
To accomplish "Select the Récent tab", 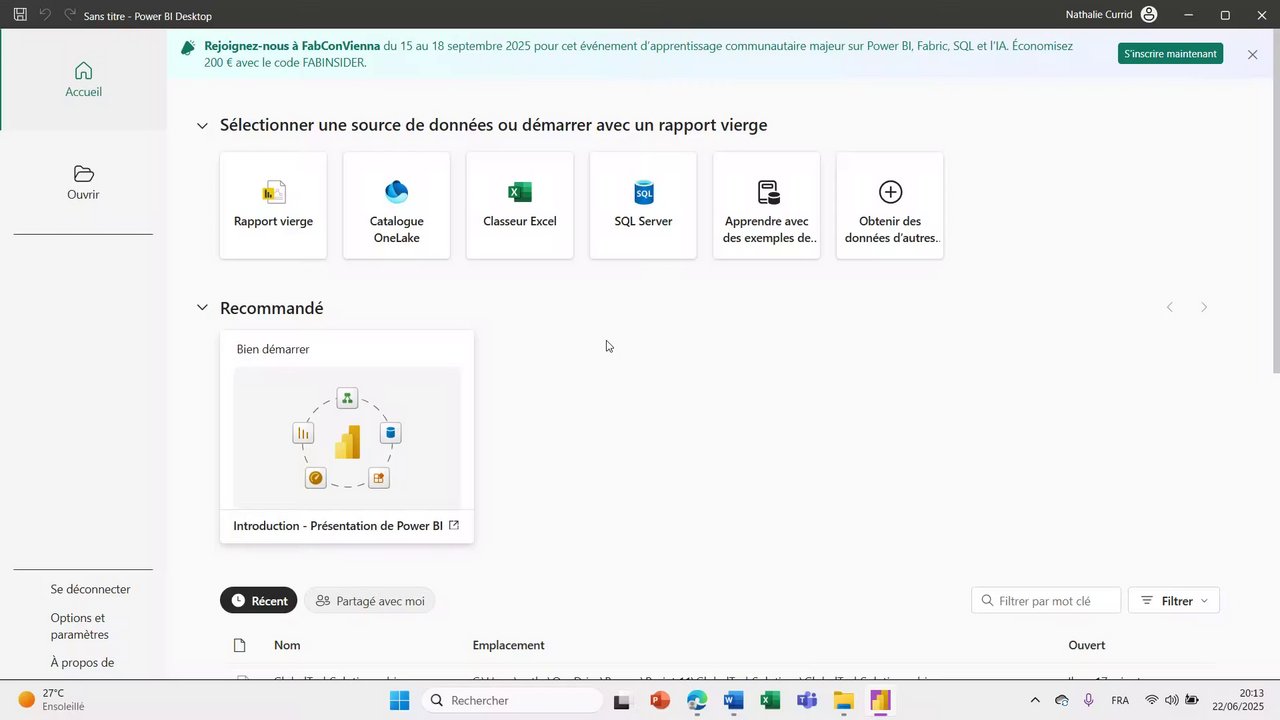I will point(259,601).
